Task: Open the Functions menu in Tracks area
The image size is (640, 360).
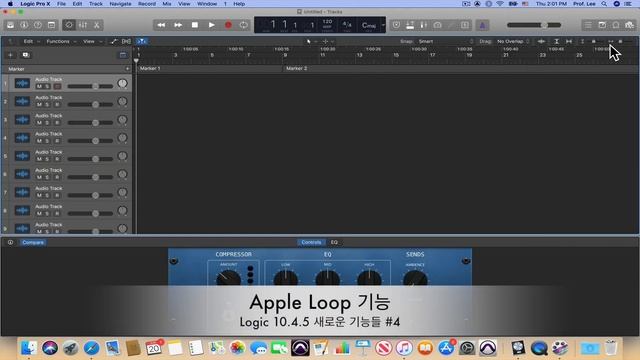Action: [x=61, y=42]
